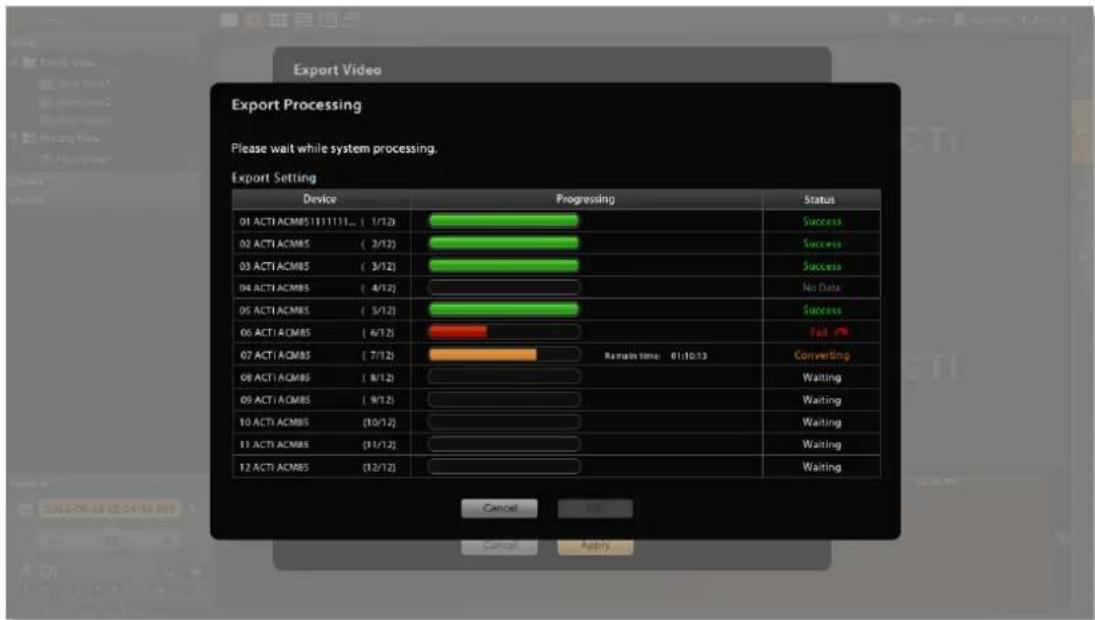
Task: Click the empty progress bar for device 12
Action: click(504, 466)
